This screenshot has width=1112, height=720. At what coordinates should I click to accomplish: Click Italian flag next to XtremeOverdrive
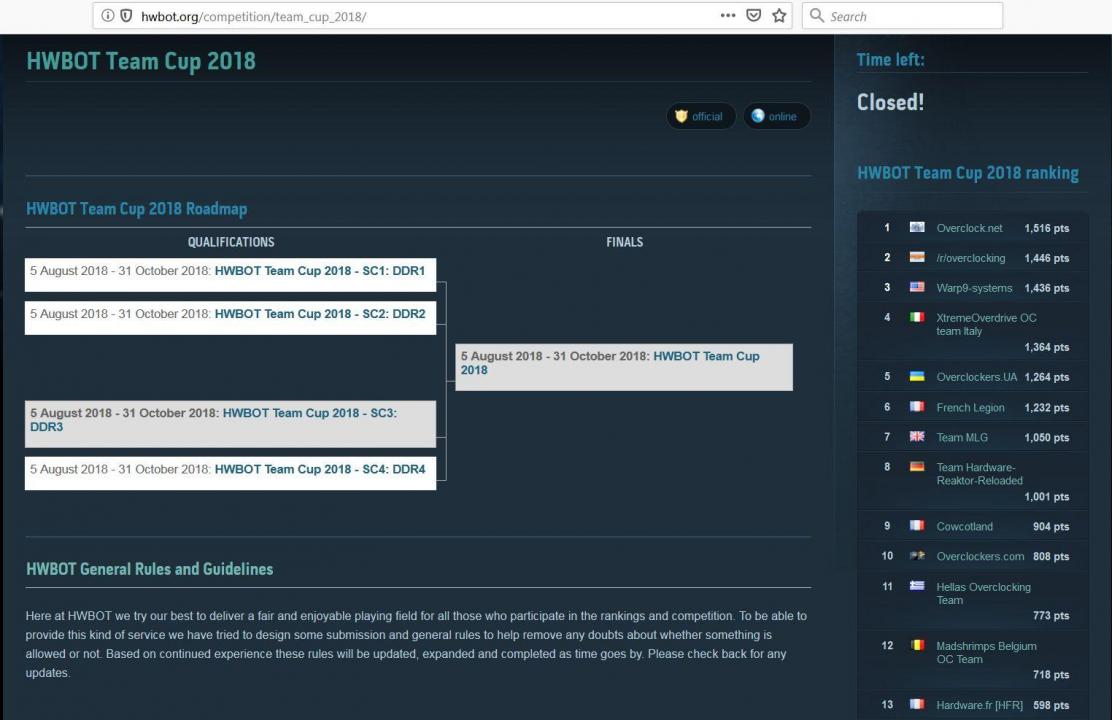pos(917,316)
